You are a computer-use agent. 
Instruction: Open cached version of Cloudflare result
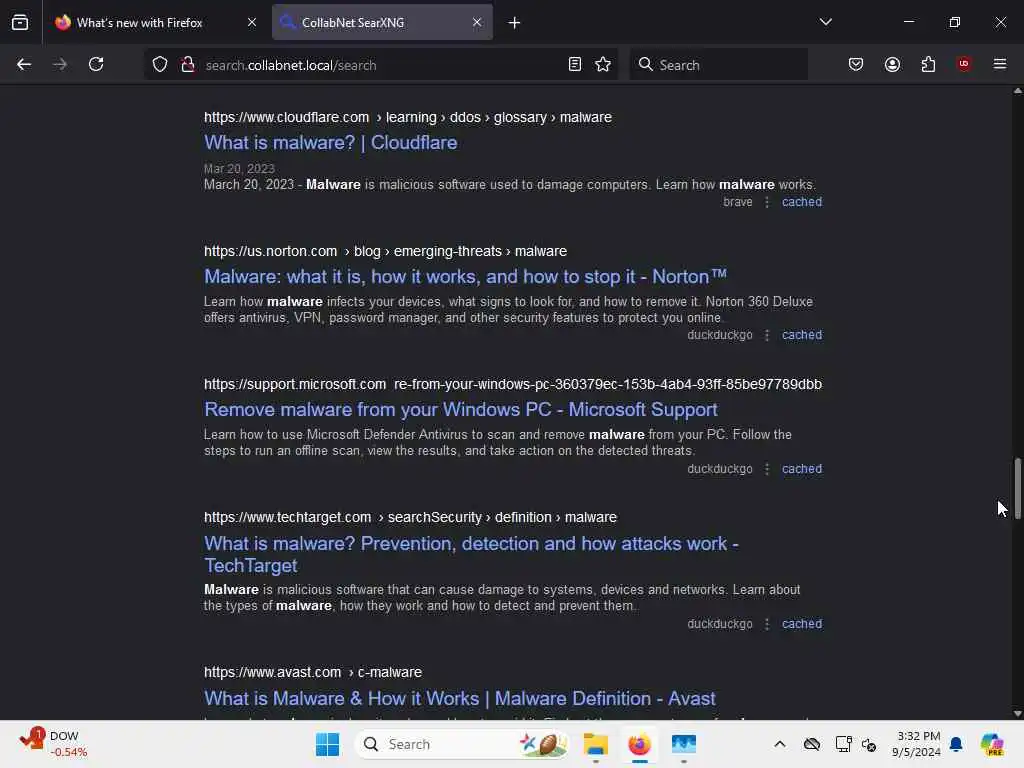[x=802, y=202]
